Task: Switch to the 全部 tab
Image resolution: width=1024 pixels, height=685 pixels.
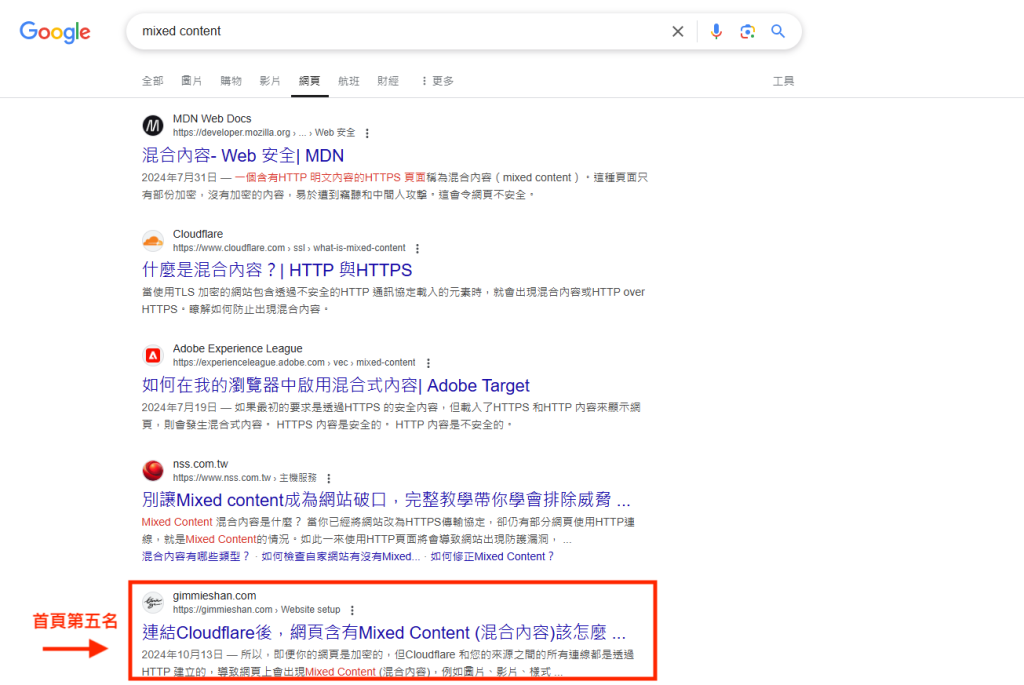Action: coord(153,81)
